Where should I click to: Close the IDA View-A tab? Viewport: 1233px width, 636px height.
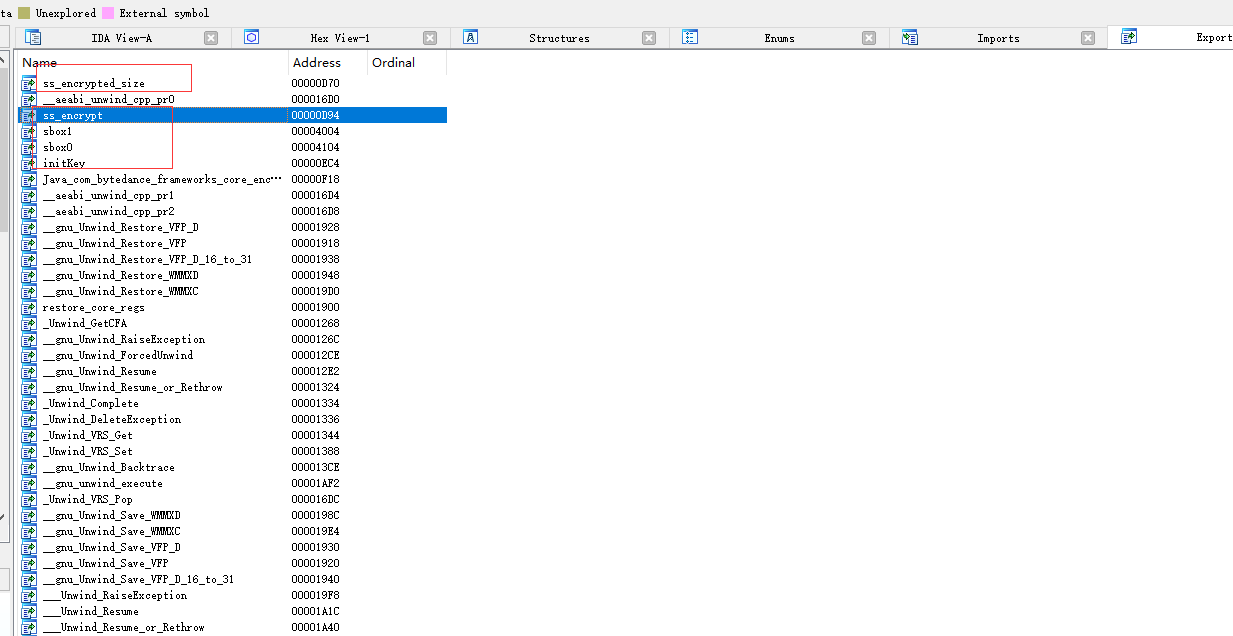tap(211, 38)
